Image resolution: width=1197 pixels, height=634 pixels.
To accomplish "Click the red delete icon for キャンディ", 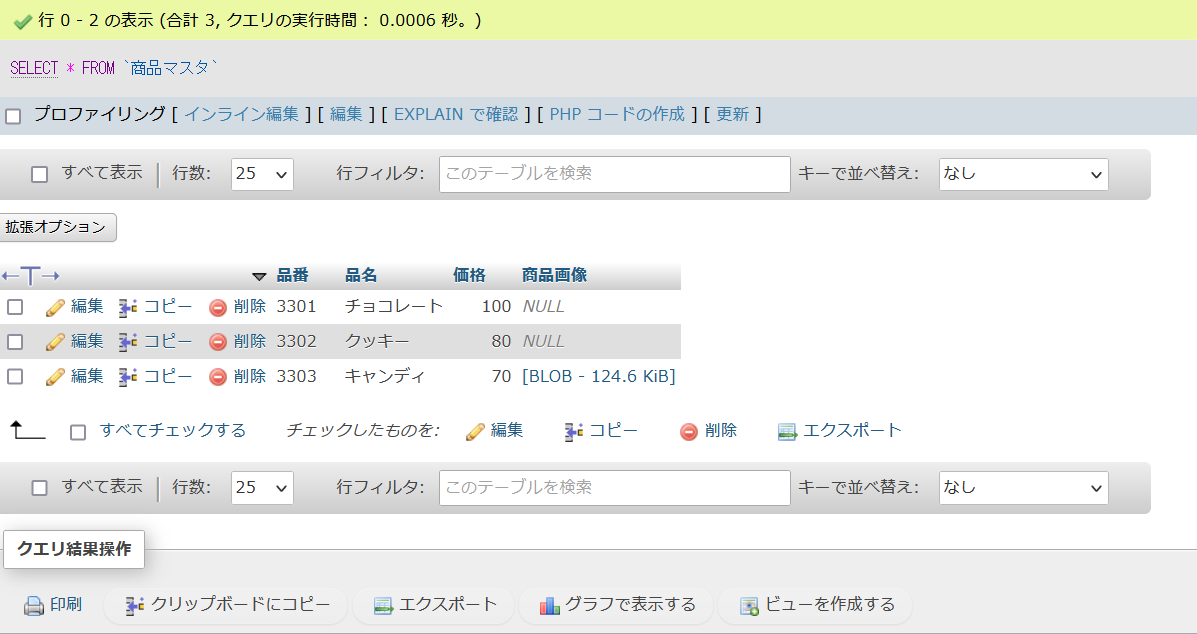I will (218, 376).
